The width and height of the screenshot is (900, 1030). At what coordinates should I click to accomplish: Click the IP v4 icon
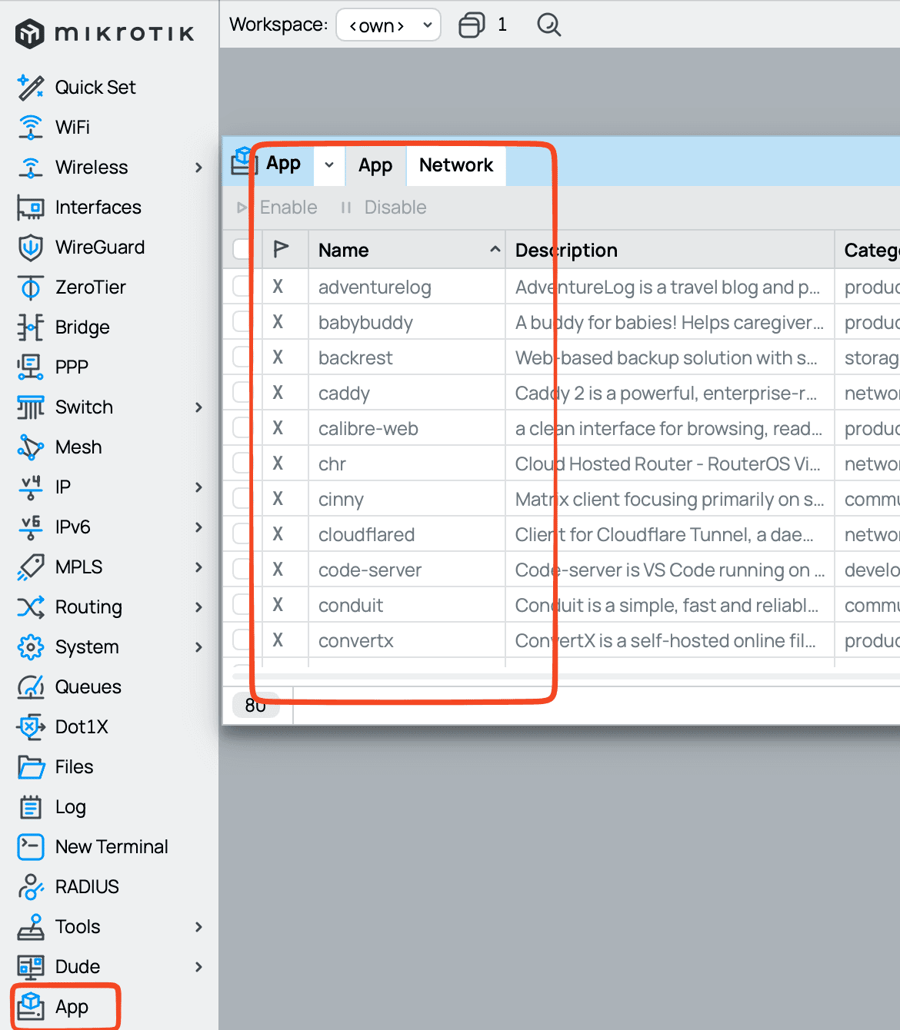[30, 487]
